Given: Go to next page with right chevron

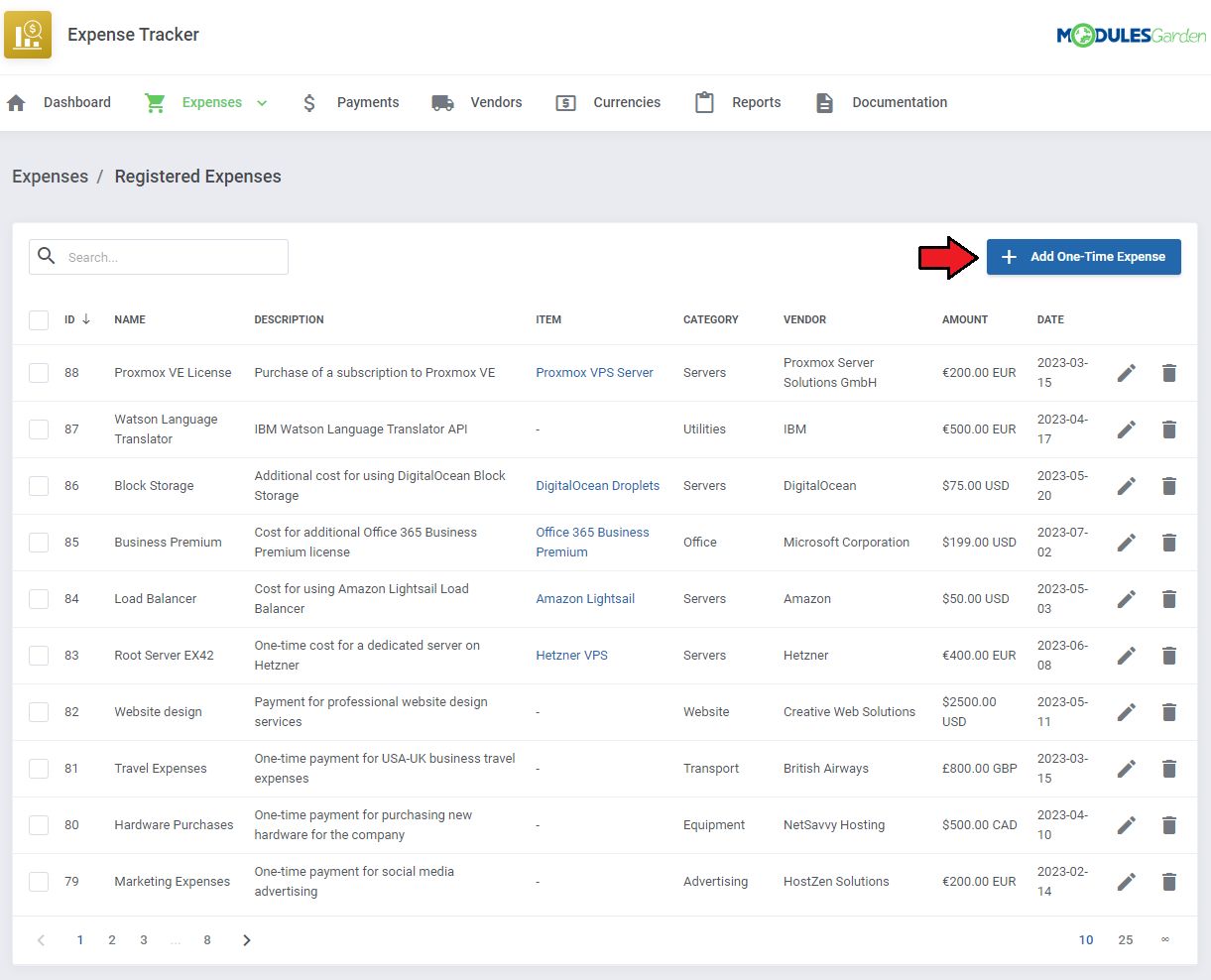Looking at the screenshot, I should (247, 940).
